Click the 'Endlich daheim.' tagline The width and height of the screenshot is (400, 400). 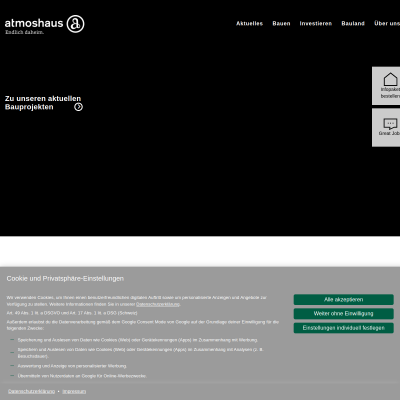24,32
